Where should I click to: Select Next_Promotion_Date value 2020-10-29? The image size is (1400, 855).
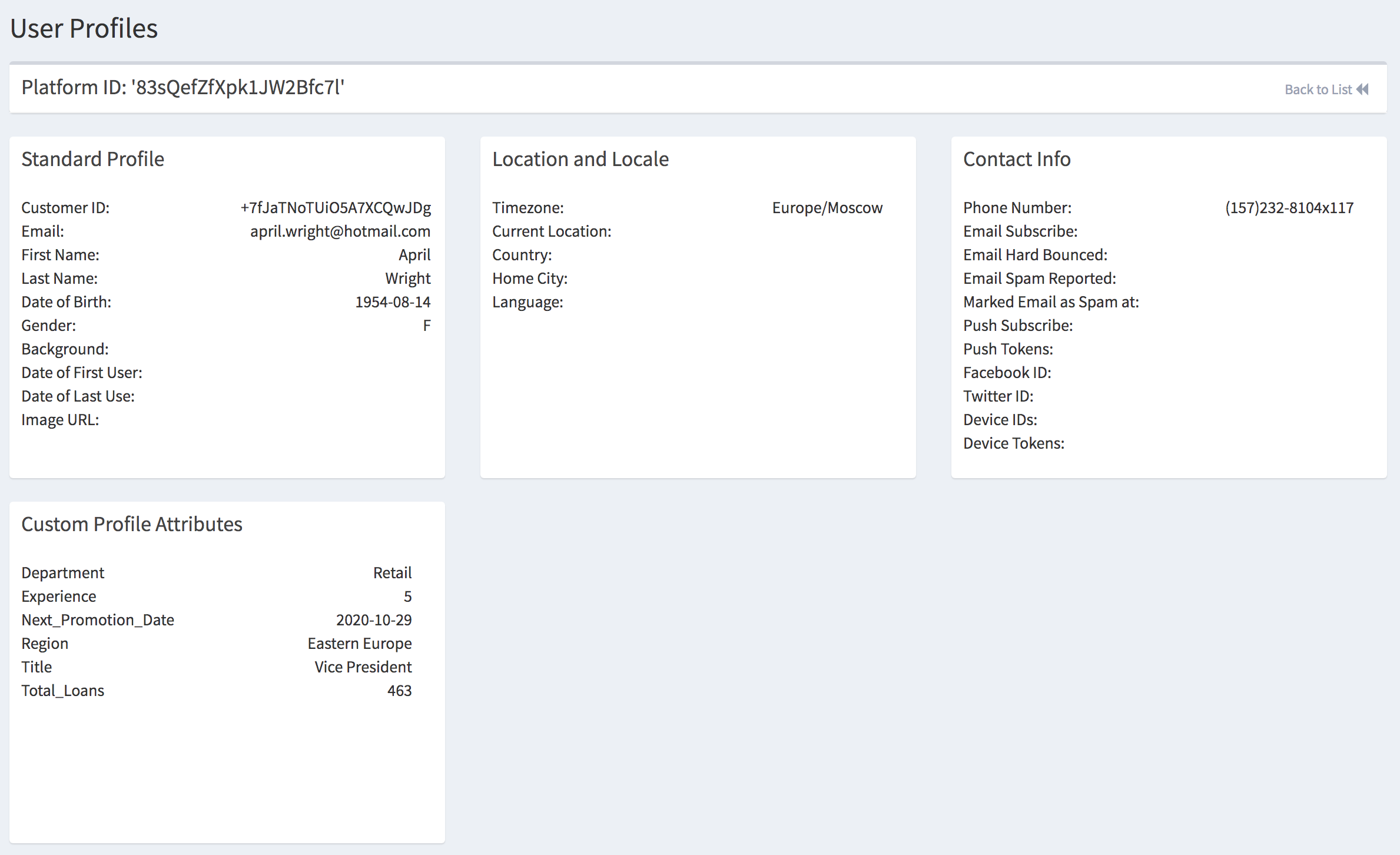[374, 620]
